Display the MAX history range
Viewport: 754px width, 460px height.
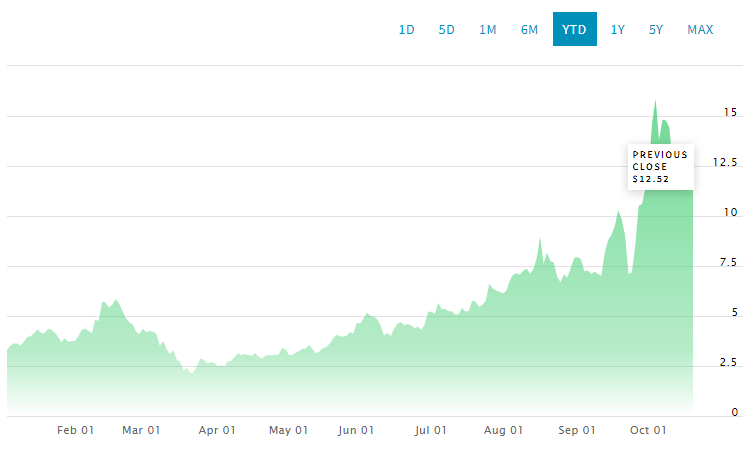tap(700, 29)
